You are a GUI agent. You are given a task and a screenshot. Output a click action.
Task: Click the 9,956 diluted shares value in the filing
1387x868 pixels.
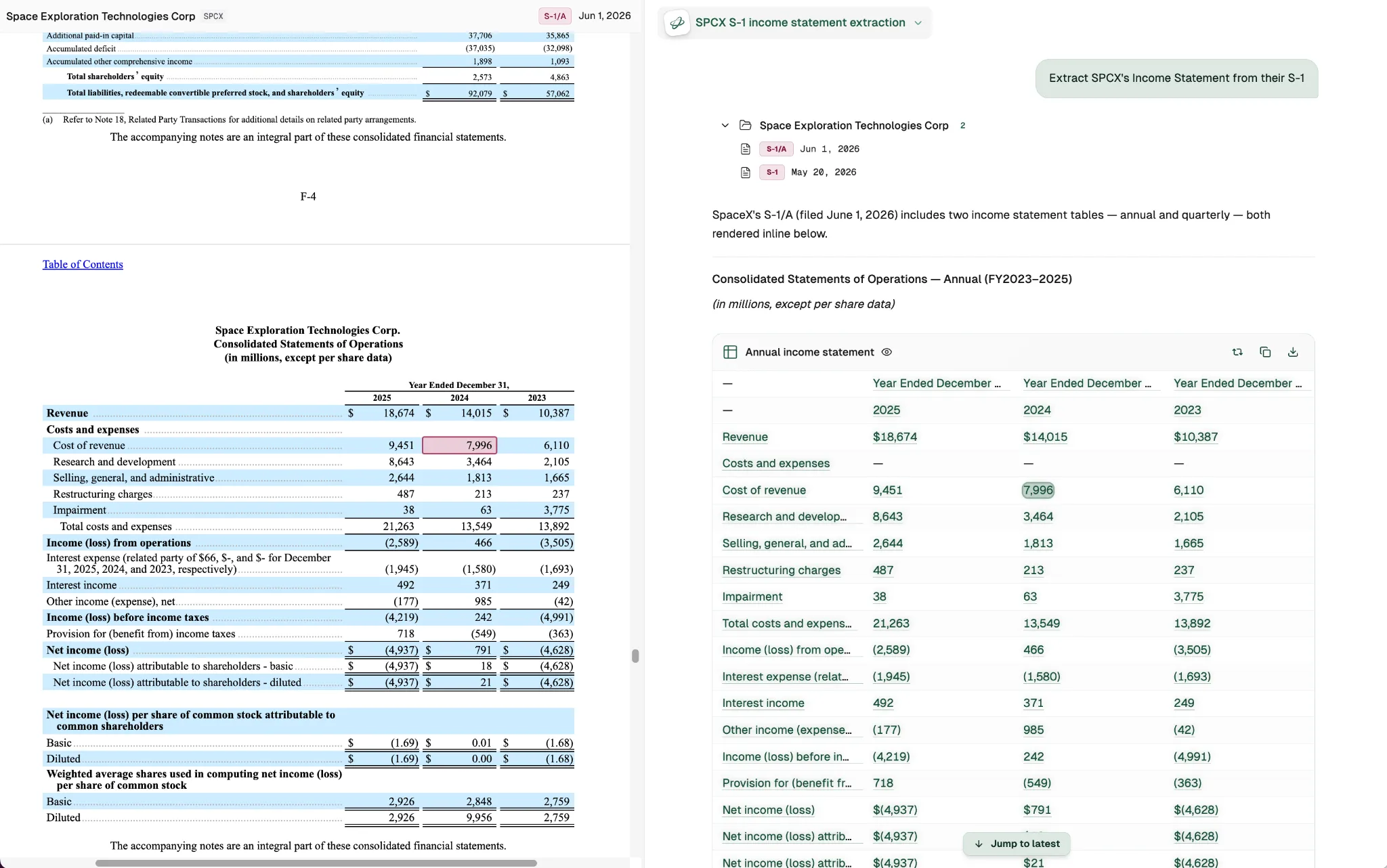pyautogui.click(x=479, y=817)
